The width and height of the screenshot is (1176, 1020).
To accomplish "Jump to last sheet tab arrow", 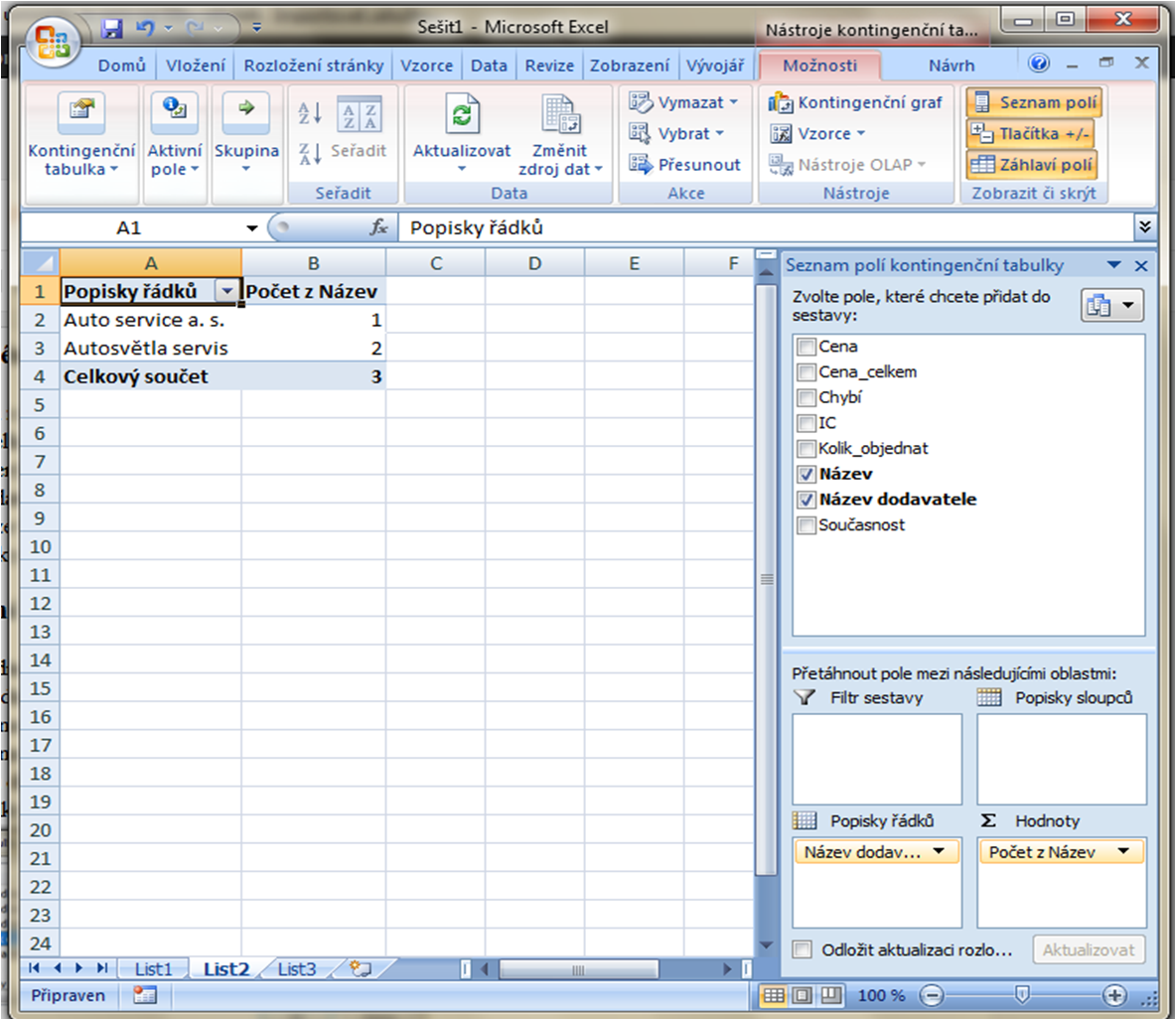I will pyautogui.click(x=102, y=968).
